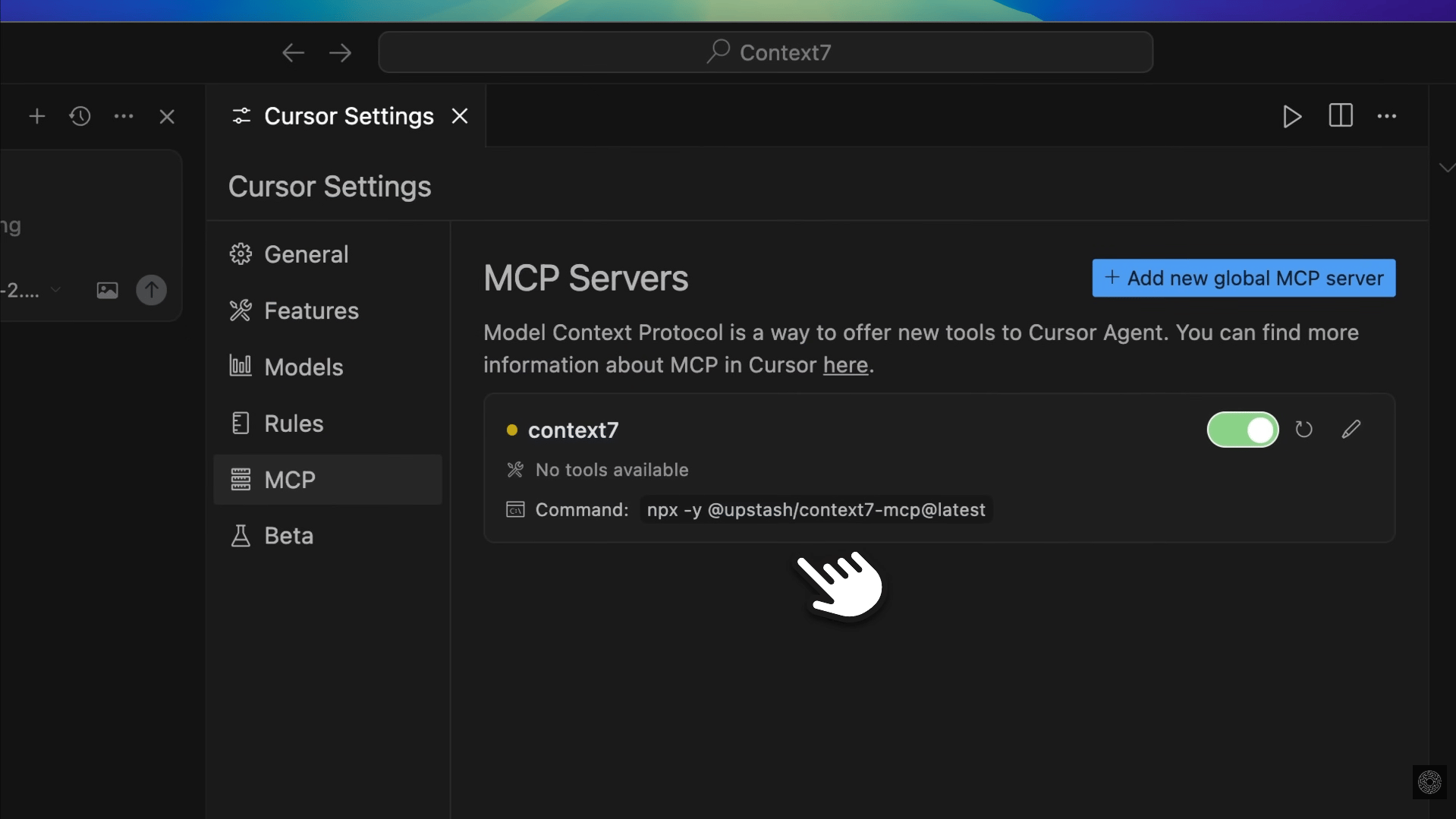The height and width of the screenshot is (819, 1456).
Task: Click the MCP Servers heading
Action: coord(586,278)
